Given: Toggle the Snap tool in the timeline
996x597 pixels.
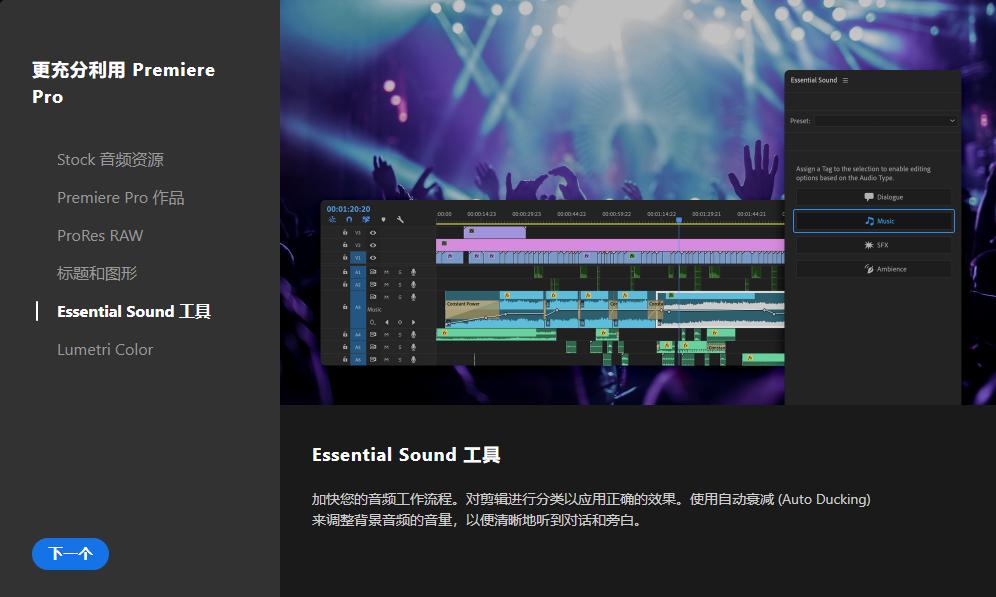Looking at the screenshot, I should (349, 219).
